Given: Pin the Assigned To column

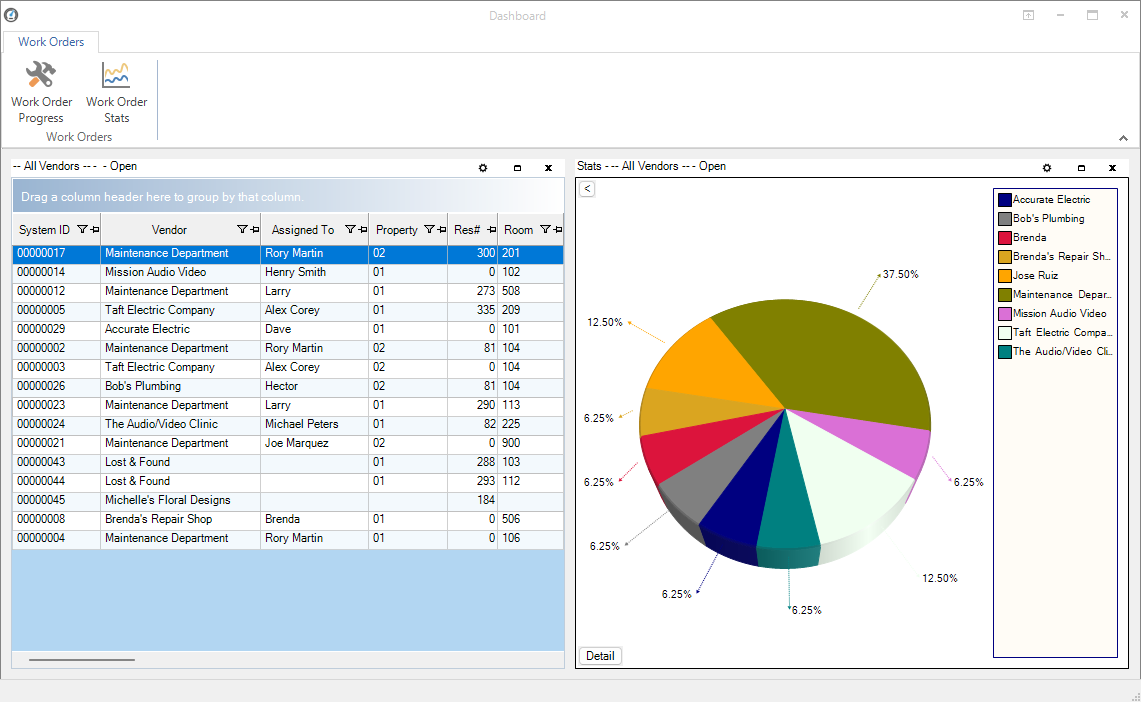Looking at the screenshot, I should click(362, 229).
